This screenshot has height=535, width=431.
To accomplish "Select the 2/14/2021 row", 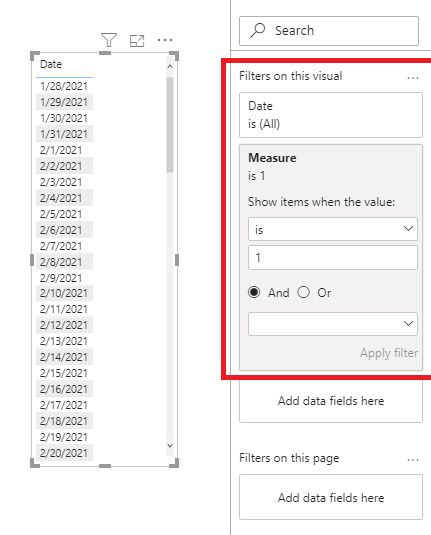I will pos(64,357).
